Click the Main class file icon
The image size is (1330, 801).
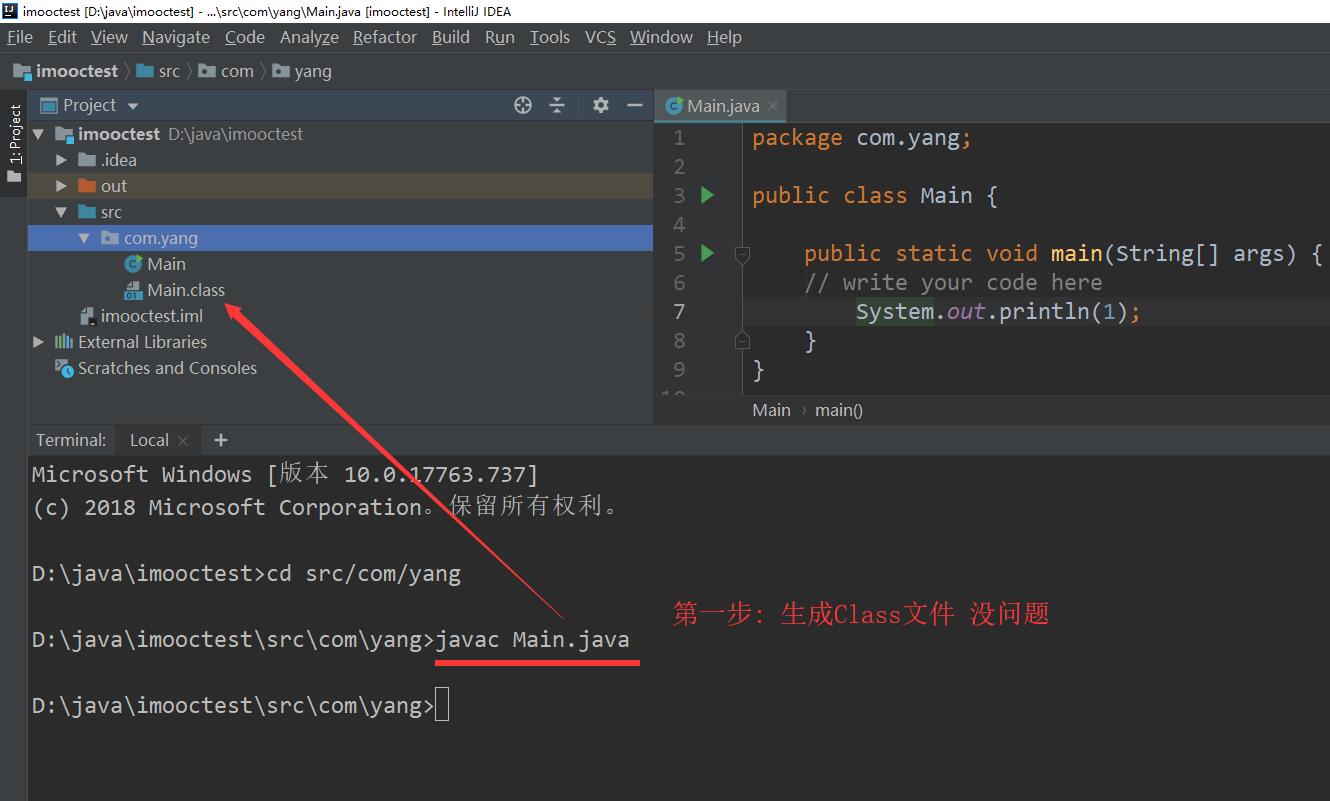point(133,264)
